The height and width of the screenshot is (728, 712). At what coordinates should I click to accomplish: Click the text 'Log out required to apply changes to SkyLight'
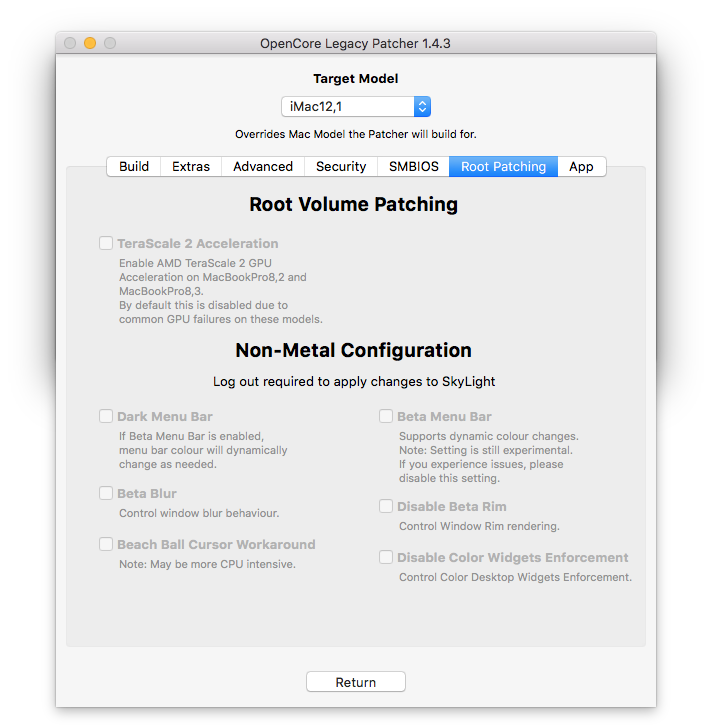[x=354, y=382]
